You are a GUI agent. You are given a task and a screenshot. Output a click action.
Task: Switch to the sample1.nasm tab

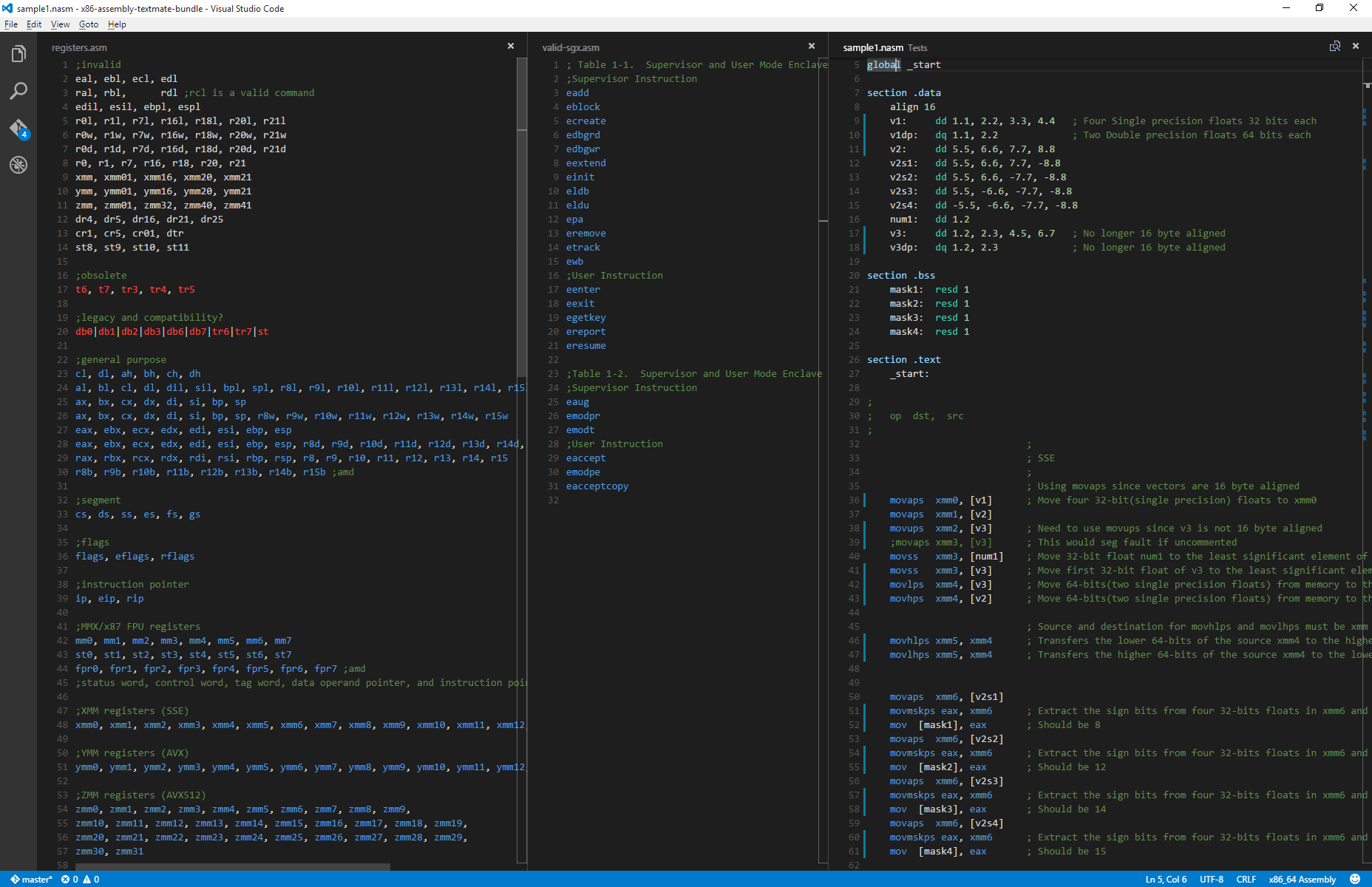point(873,47)
